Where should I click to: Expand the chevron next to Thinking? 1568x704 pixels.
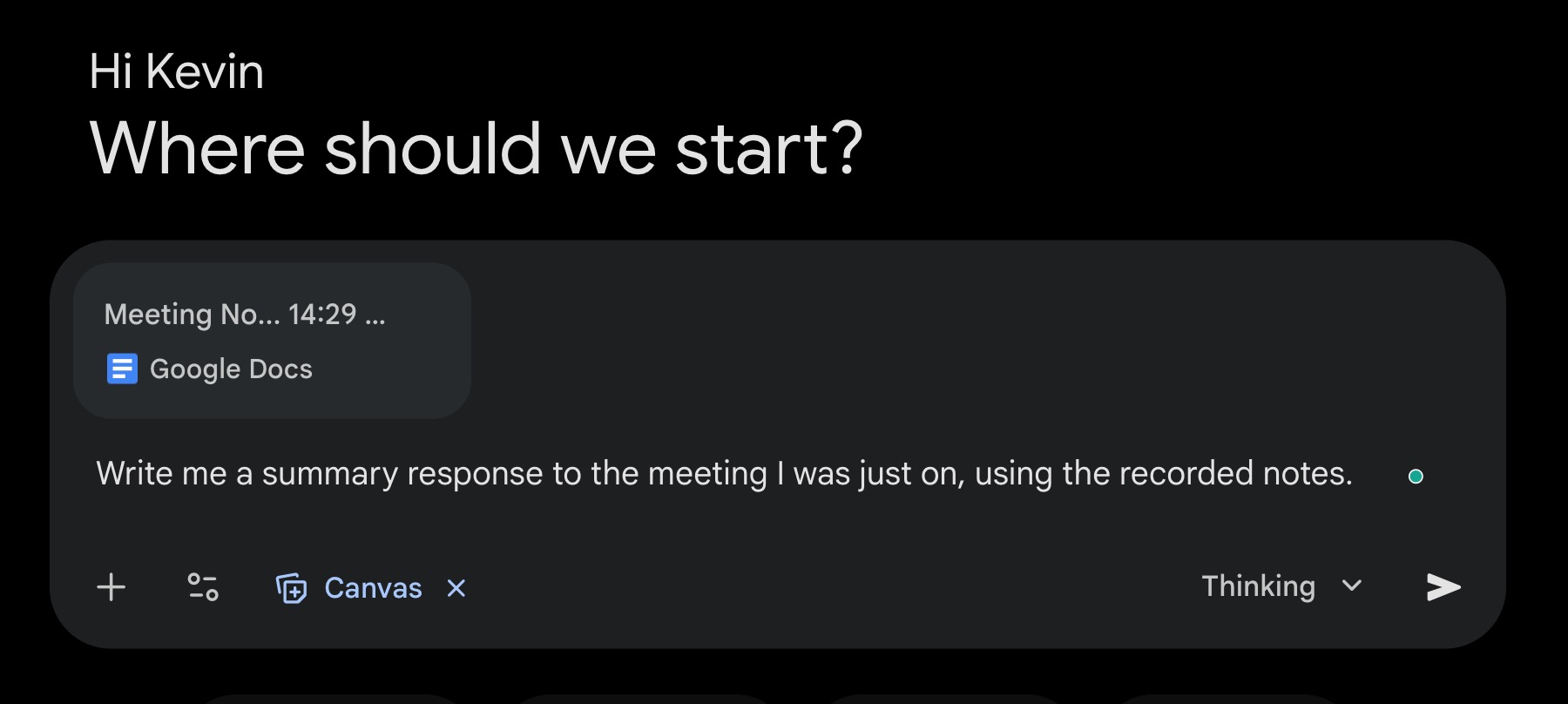coord(1351,586)
